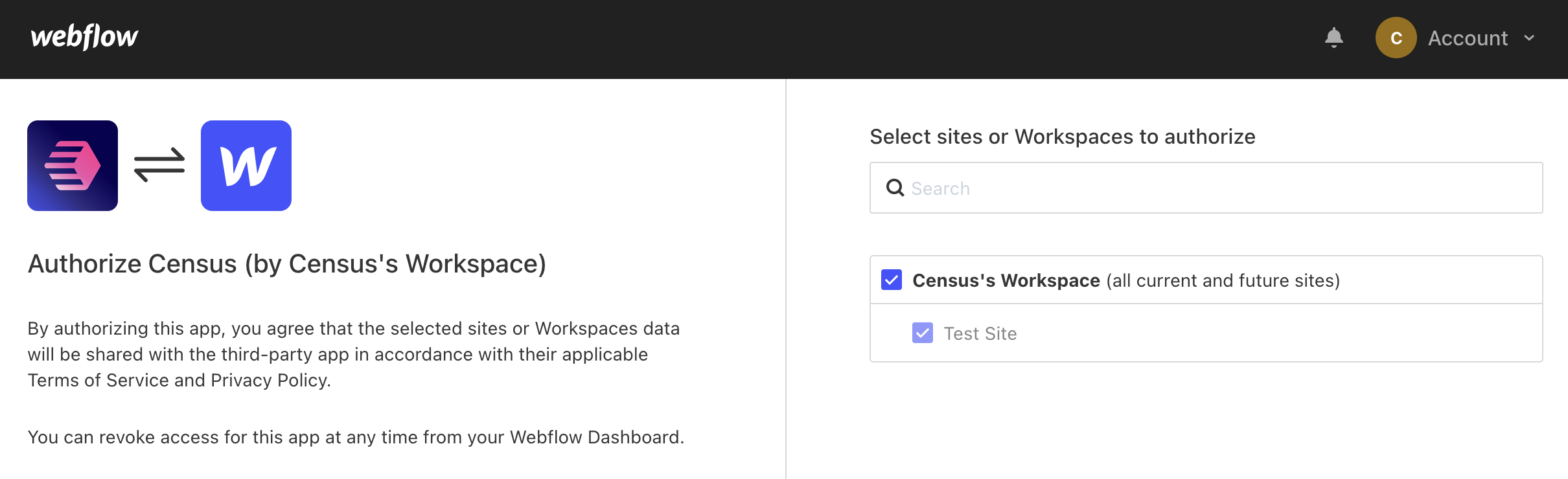Click the magnifying glass search icon

click(x=895, y=188)
